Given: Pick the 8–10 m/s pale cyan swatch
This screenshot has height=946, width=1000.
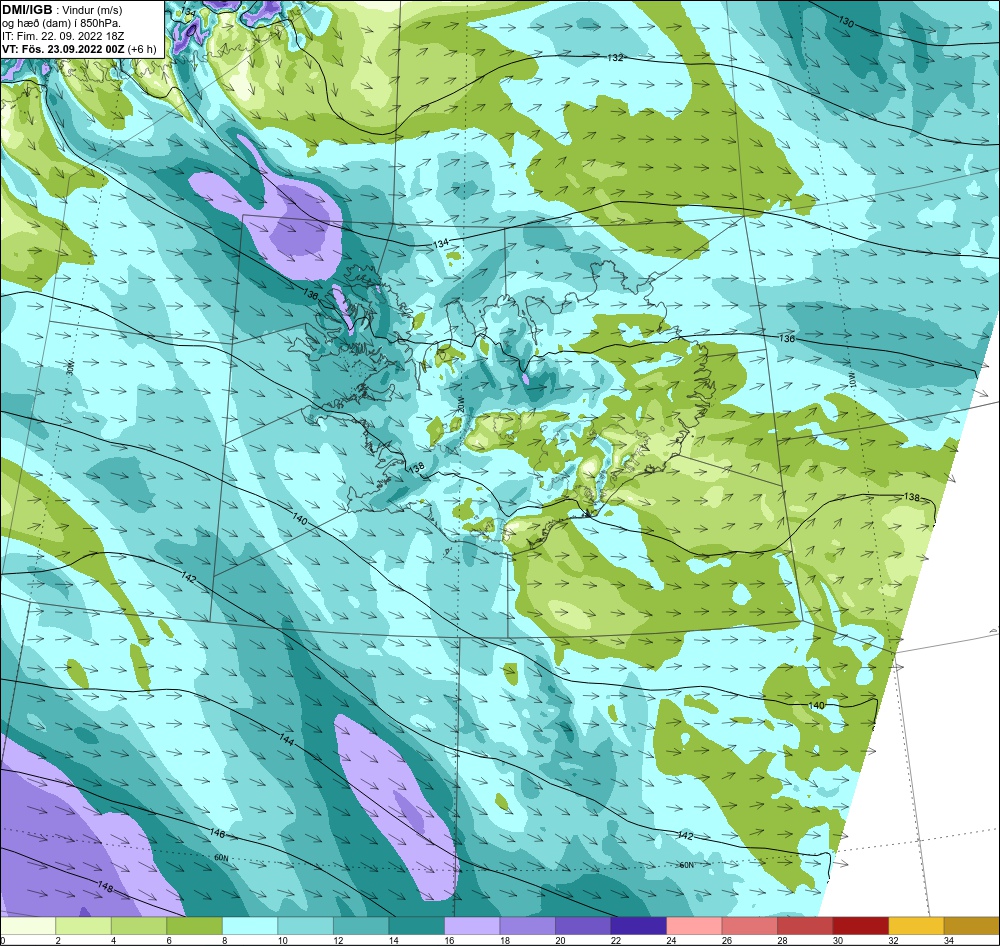Looking at the screenshot, I should coord(250,926).
